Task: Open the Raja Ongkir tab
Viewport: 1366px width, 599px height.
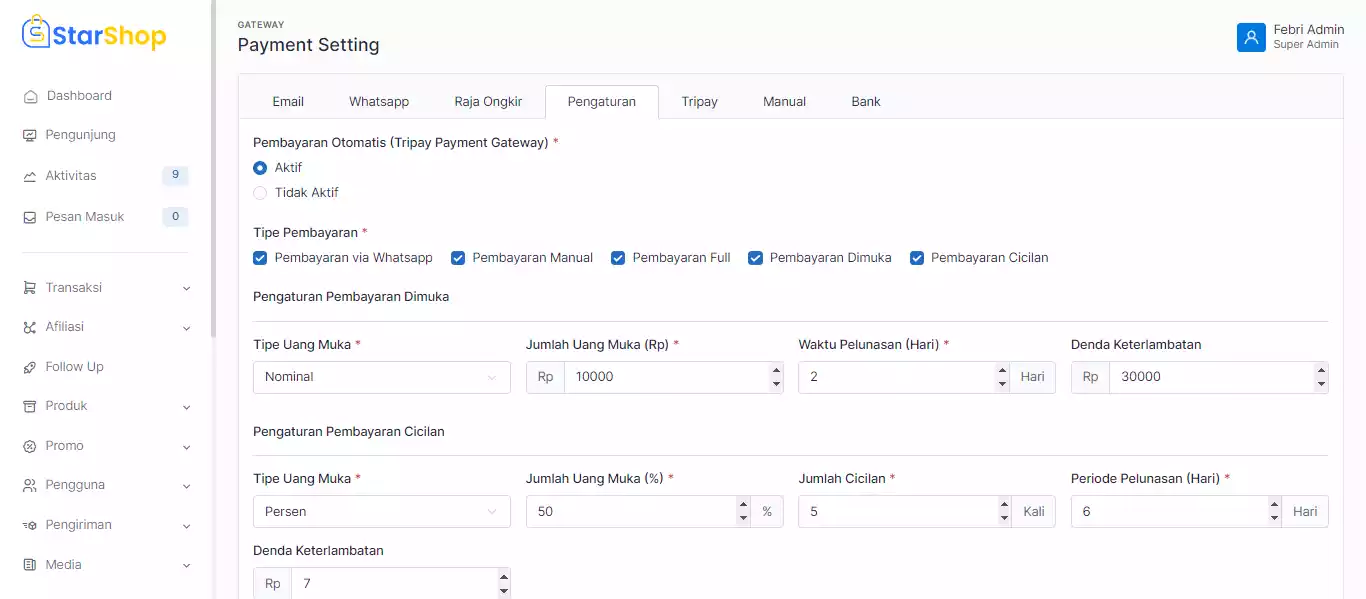Action: click(488, 101)
